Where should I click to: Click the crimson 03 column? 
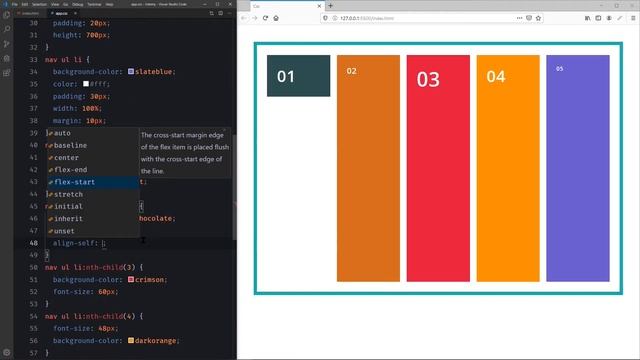pyautogui.click(x=438, y=168)
